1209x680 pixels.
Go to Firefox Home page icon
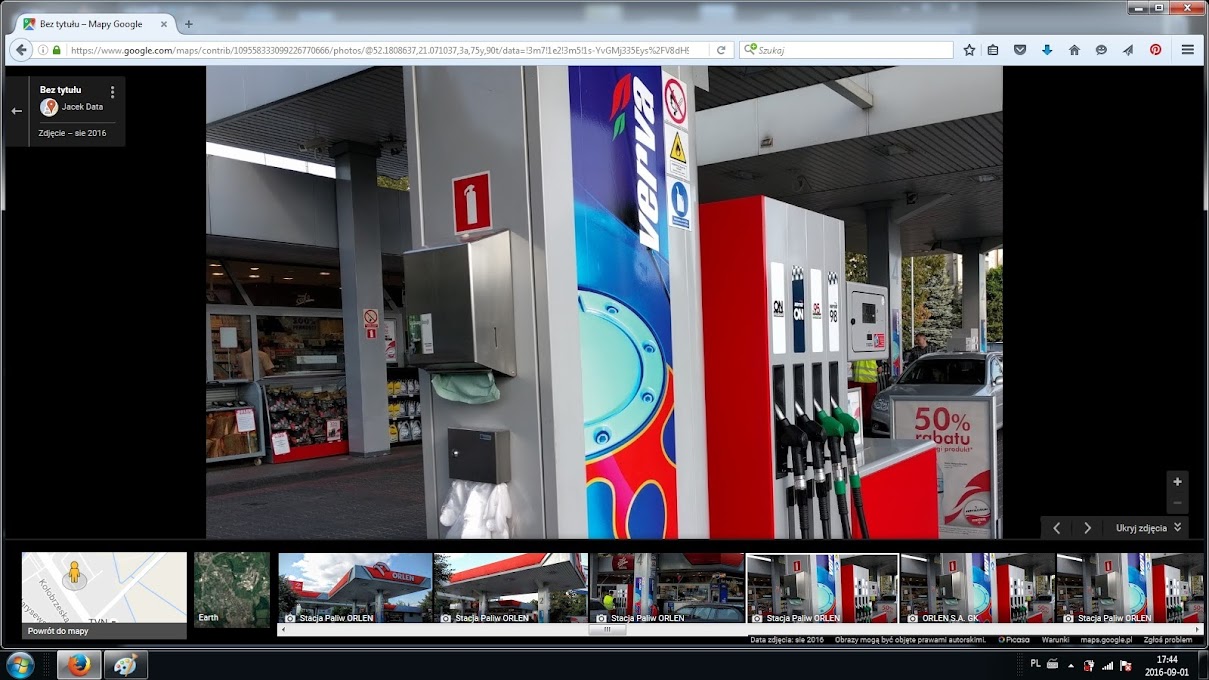pyautogui.click(x=1074, y=50)
